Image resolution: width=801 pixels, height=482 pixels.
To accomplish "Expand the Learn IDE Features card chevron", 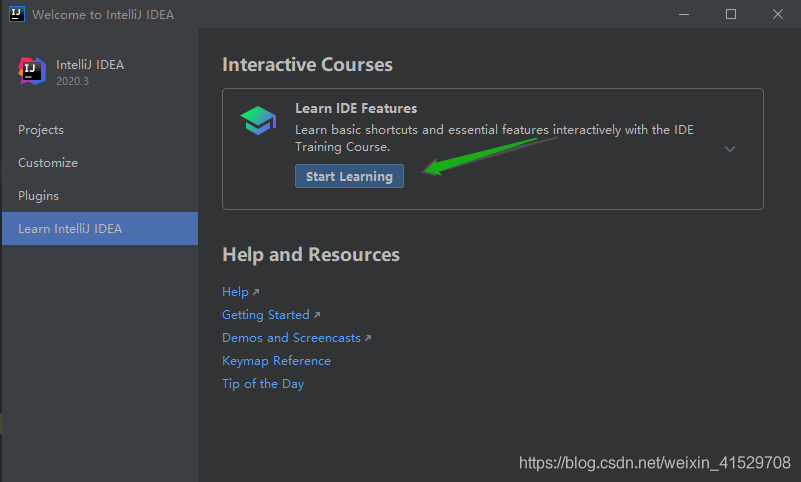I will 730,149.
